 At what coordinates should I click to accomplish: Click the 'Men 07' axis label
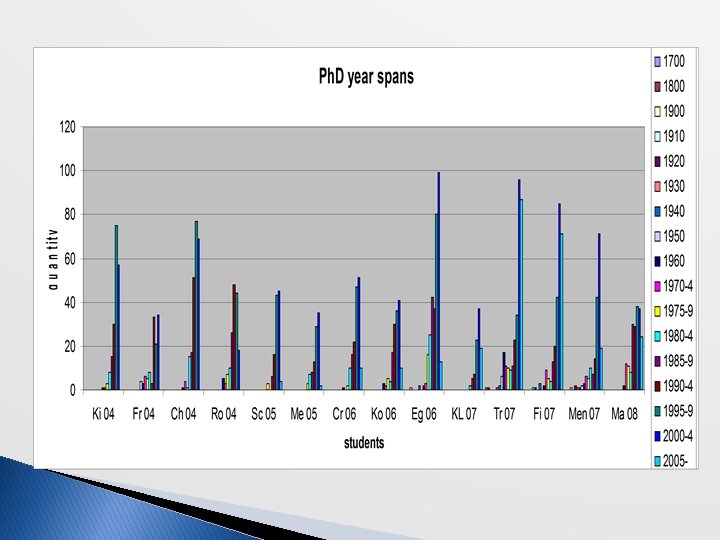point(584,414)
